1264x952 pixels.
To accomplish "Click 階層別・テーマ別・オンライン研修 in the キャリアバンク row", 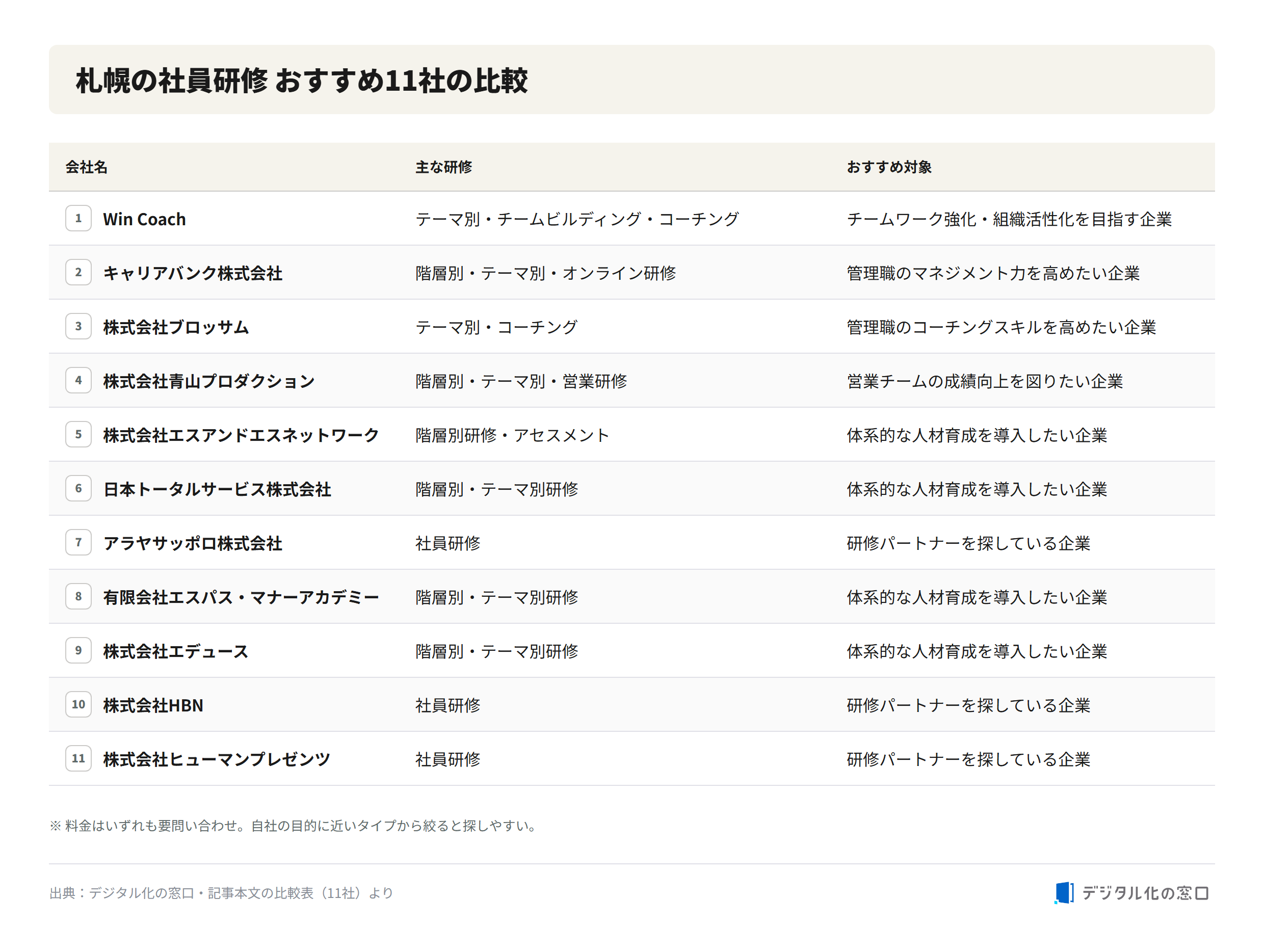I will point(546,273).
